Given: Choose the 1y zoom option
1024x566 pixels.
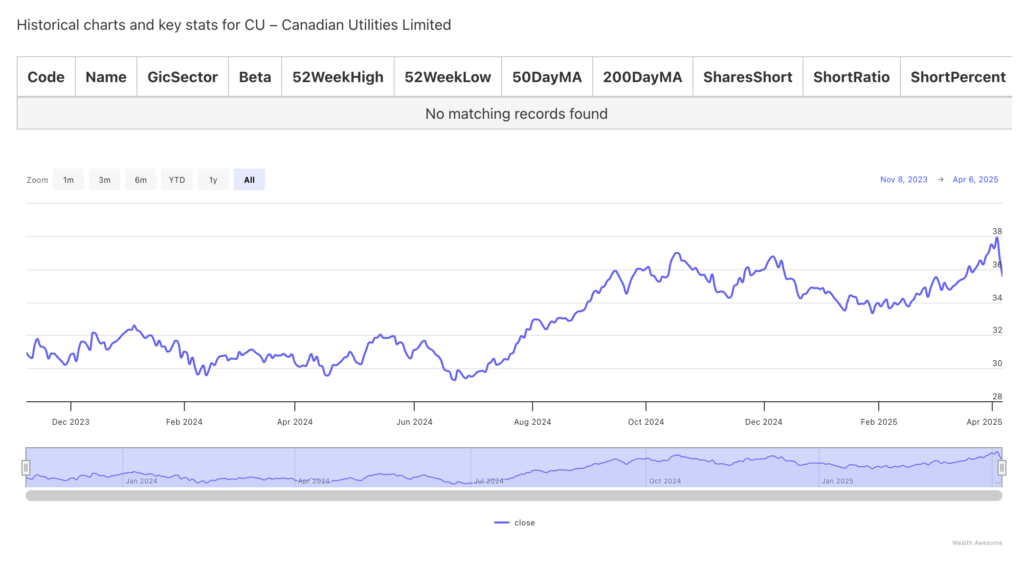Looking at the screenshot, I should [x=213, y=180].
